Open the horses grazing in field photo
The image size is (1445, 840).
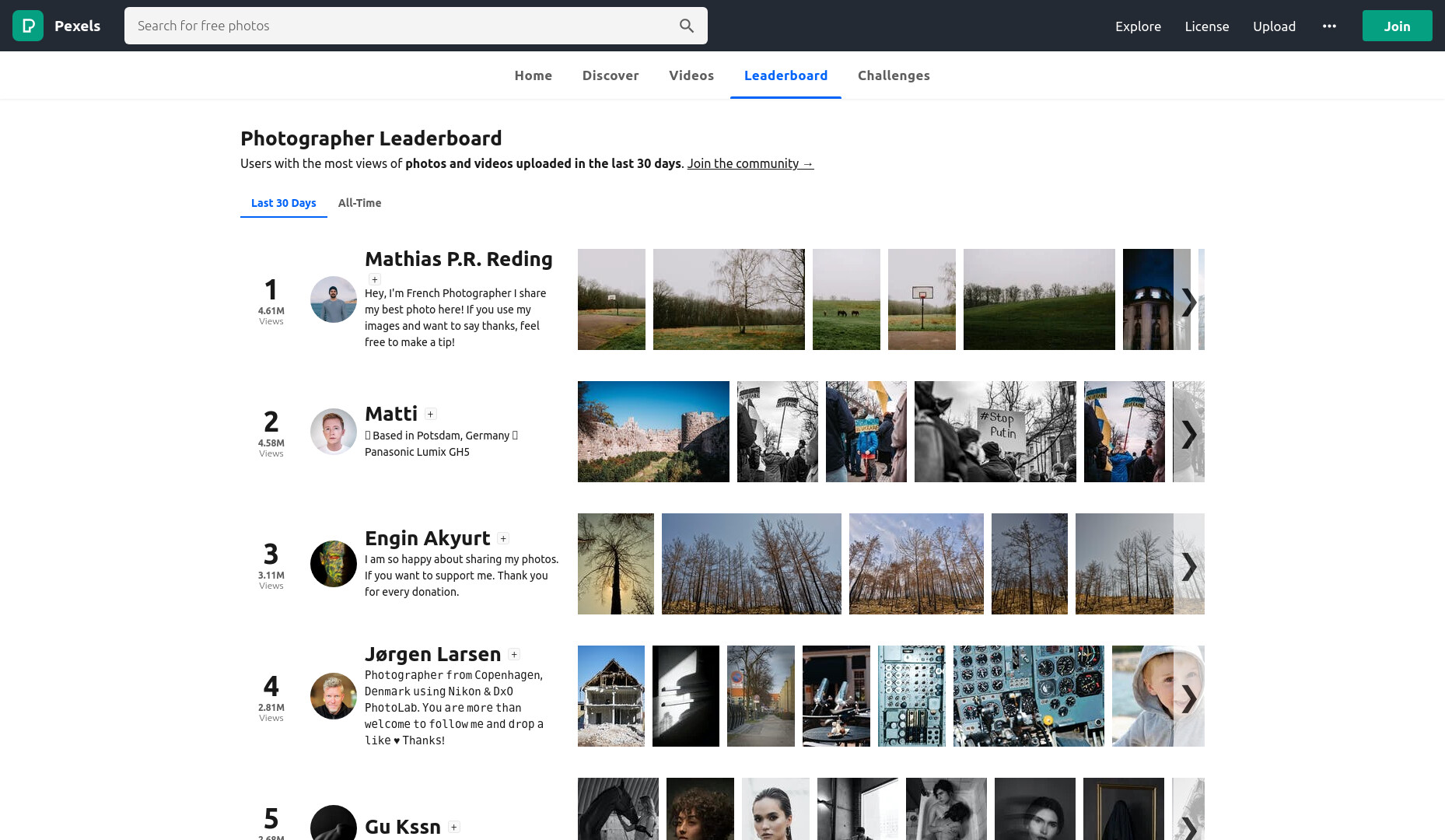846,299
